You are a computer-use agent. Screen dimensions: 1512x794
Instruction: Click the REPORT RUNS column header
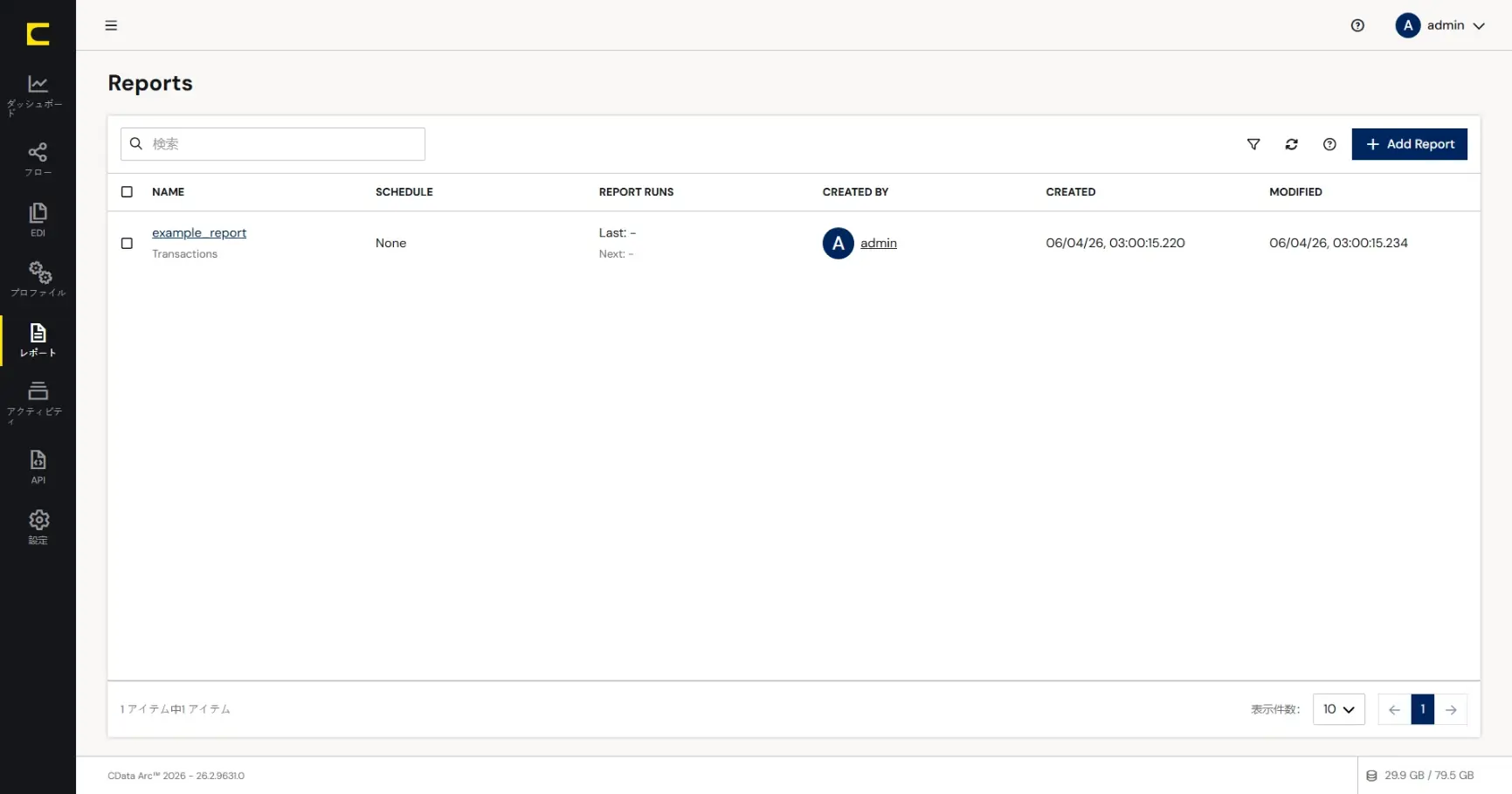[x=636, y=191]
